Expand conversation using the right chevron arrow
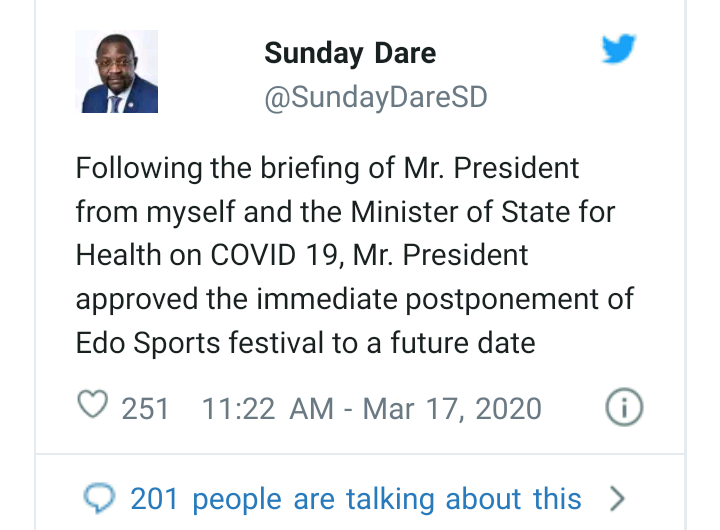Screen dimensions: 720x530 (x=617, y=498)
